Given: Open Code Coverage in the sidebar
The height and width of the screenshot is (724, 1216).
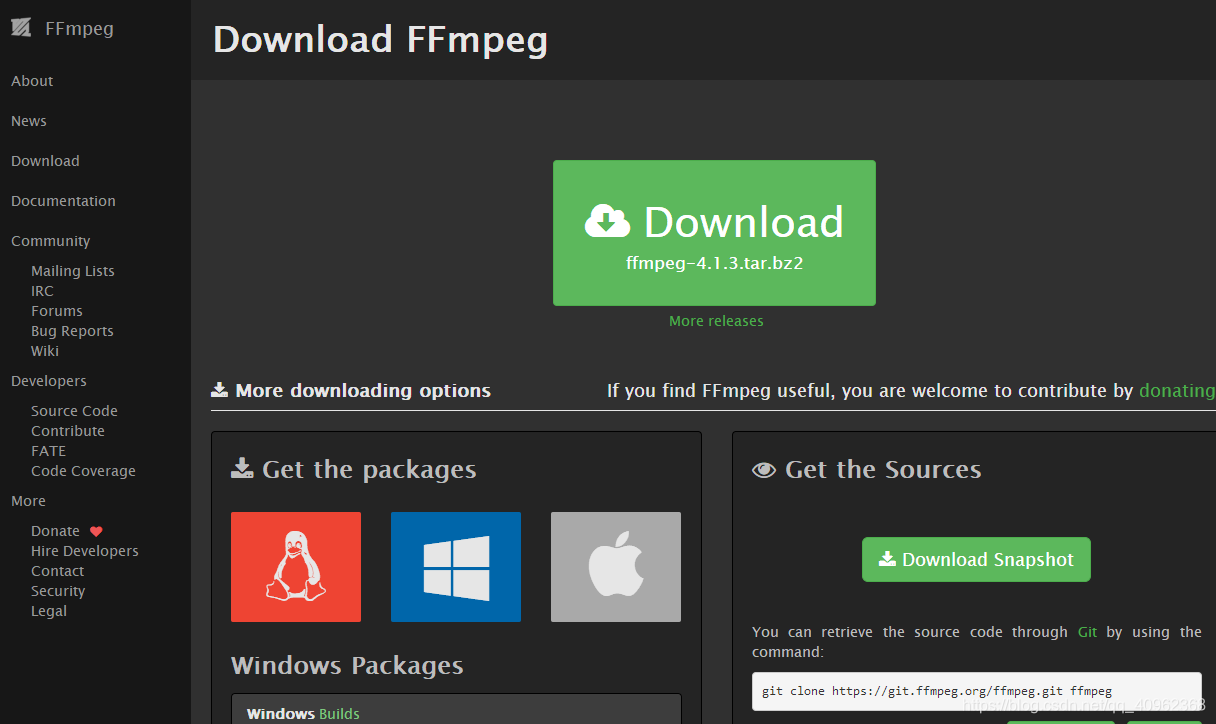Looking at the screenshot, I should (x=83, y=471).
